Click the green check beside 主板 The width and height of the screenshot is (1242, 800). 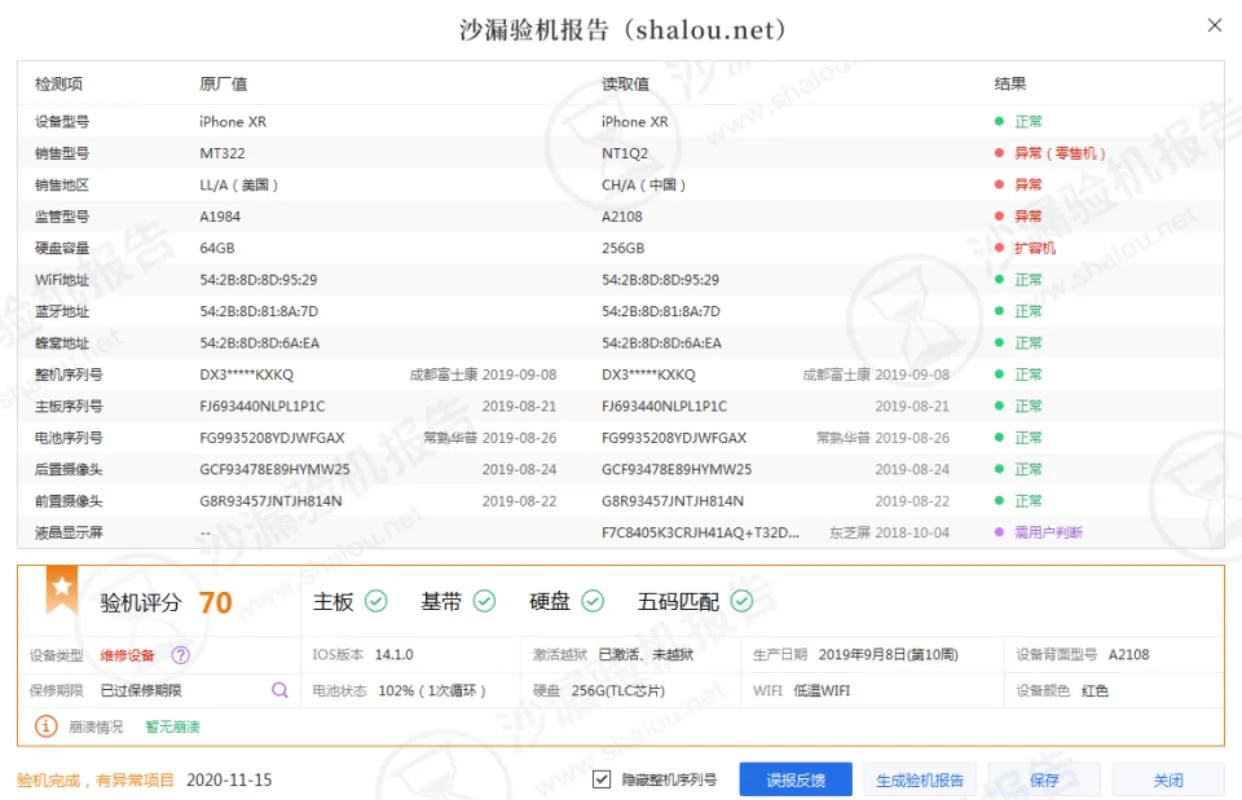click(376, 601)
